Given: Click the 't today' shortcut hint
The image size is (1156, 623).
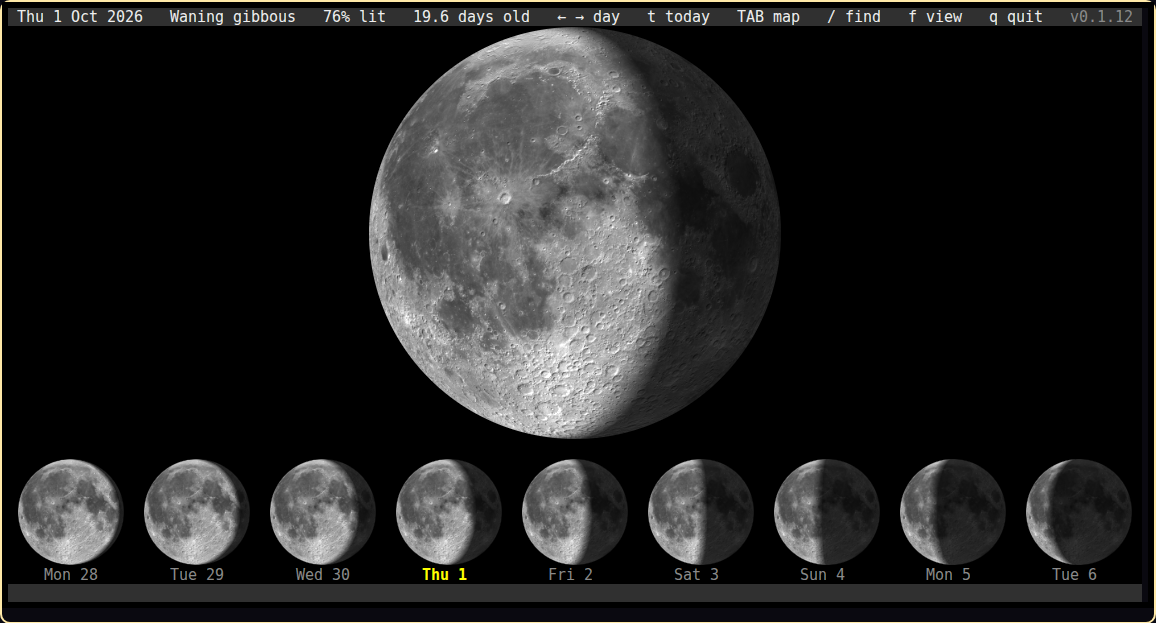Looking at the screenshot, I should (678, 16).
